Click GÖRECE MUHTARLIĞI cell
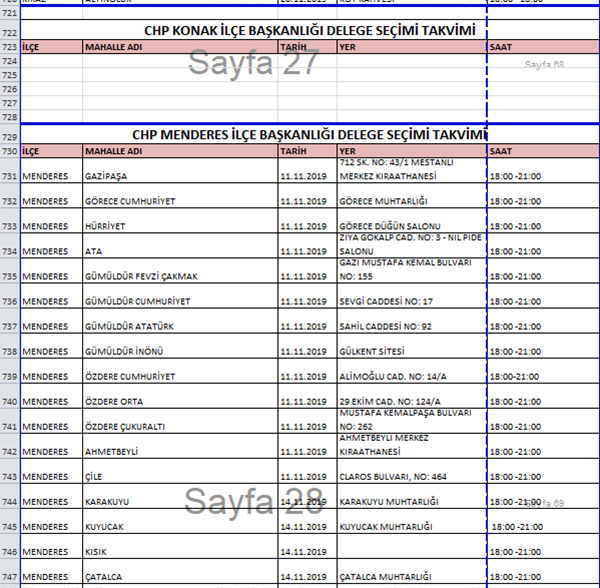The width and height of the screenshot is (600, 588). click(x=412, y=195)
